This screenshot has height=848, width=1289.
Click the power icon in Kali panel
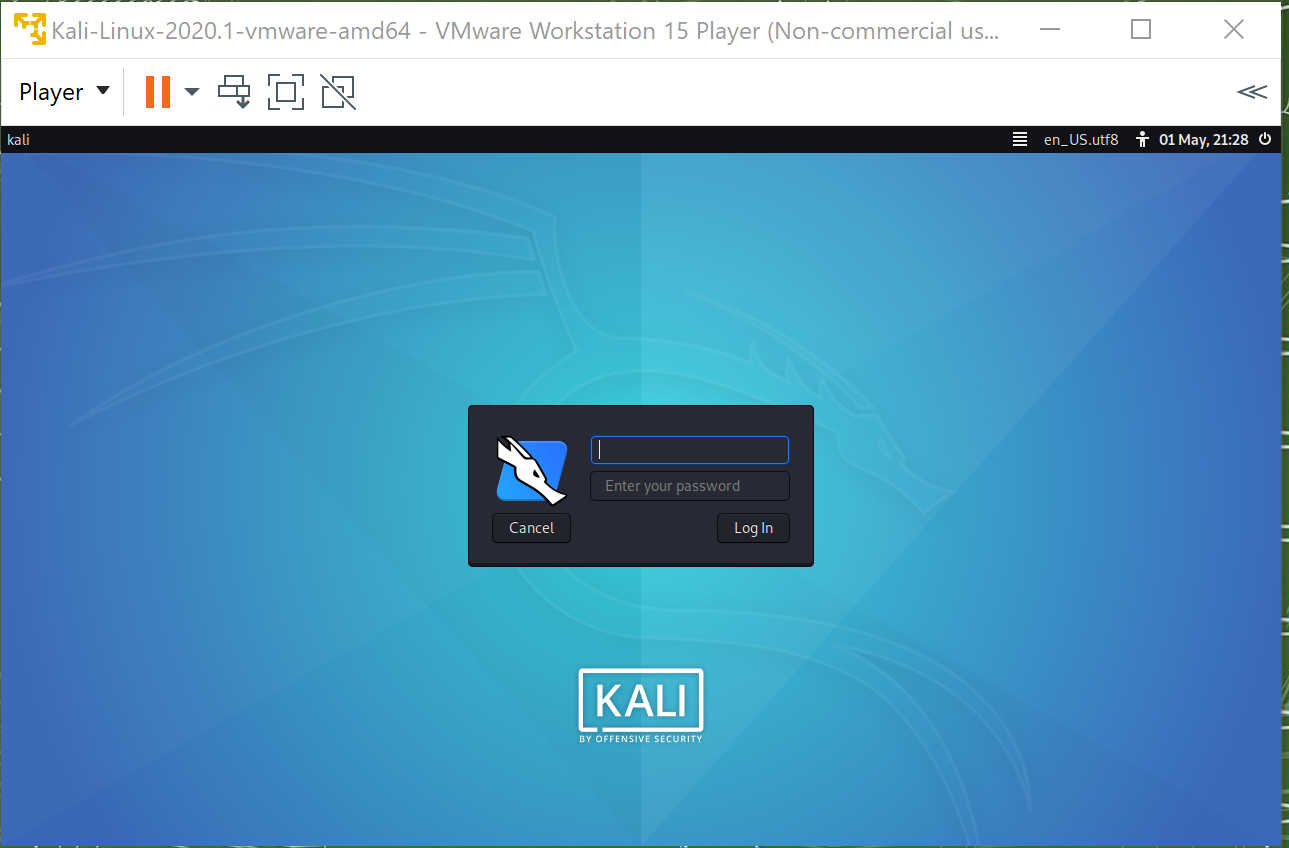click(x=1265, y=140)
